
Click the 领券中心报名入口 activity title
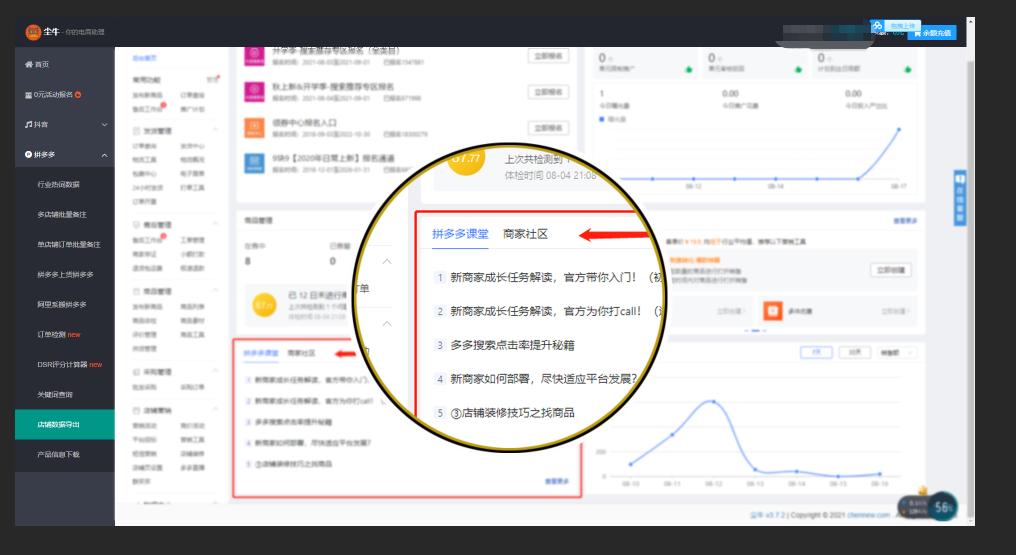(x=305, y=123)
